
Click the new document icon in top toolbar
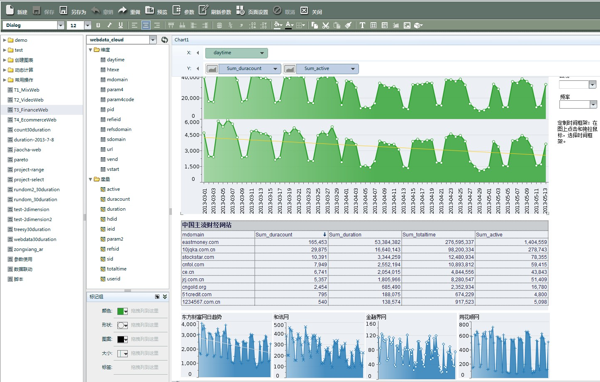[x=10, y=10]
